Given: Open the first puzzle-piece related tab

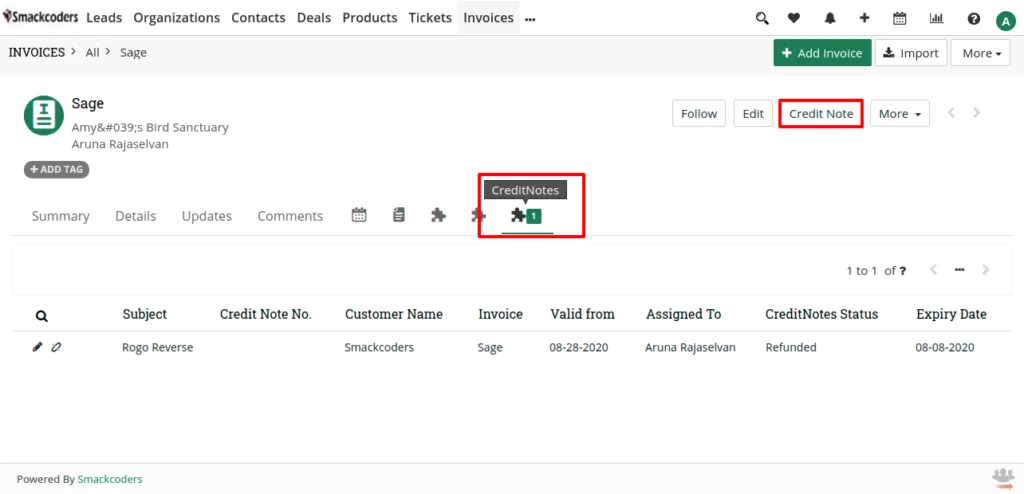Looking at the screenshot, I should click(438, 215).
